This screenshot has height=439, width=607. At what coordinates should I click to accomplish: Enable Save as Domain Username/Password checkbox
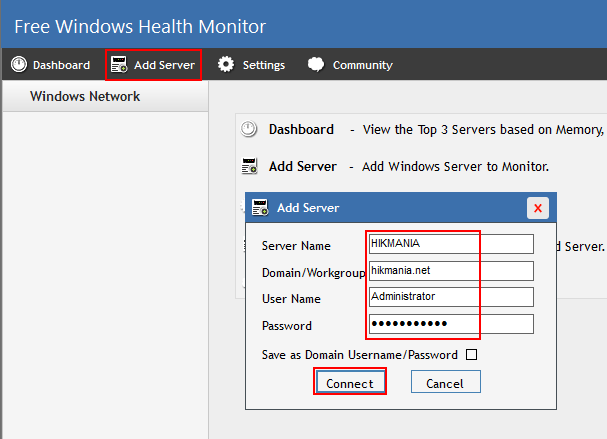(x=471, y=354)
